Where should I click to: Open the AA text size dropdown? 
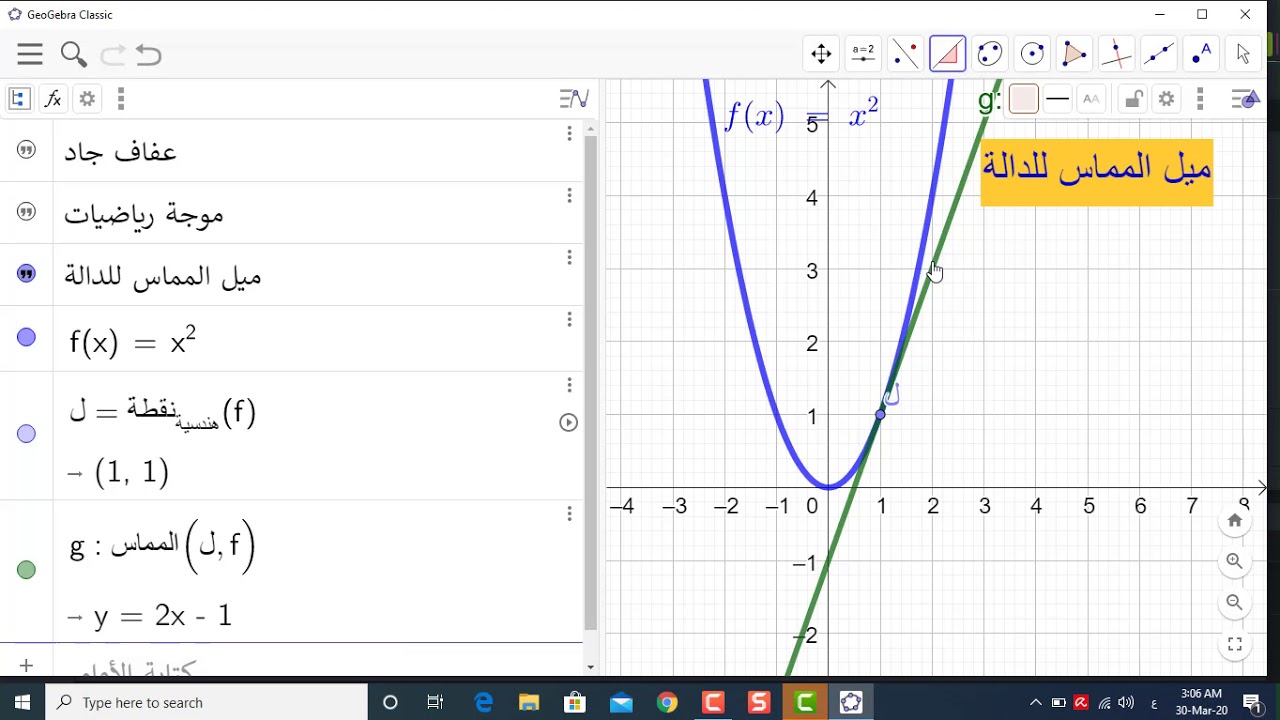(1091, 98)
